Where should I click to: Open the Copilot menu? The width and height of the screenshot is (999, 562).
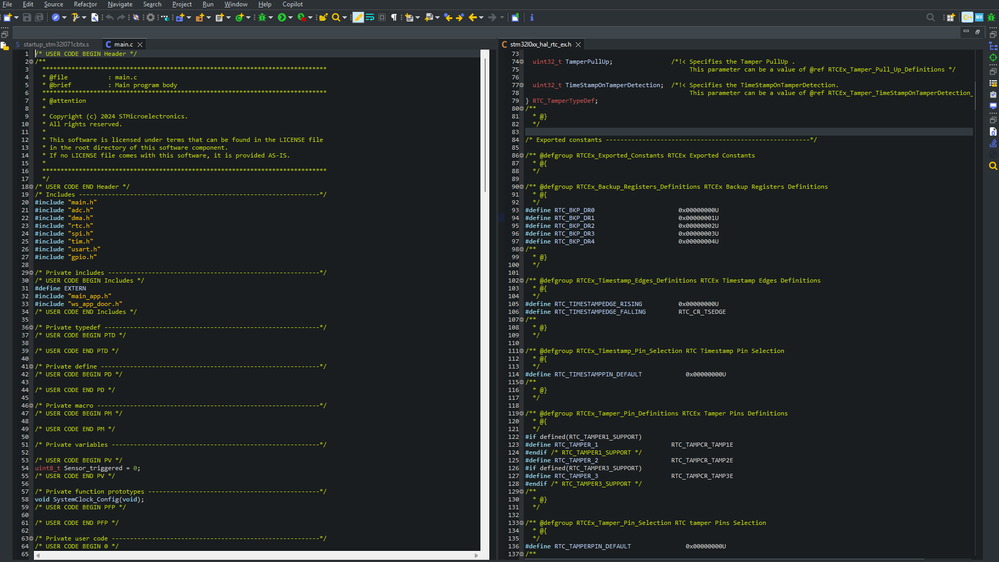tap(291, 4)
